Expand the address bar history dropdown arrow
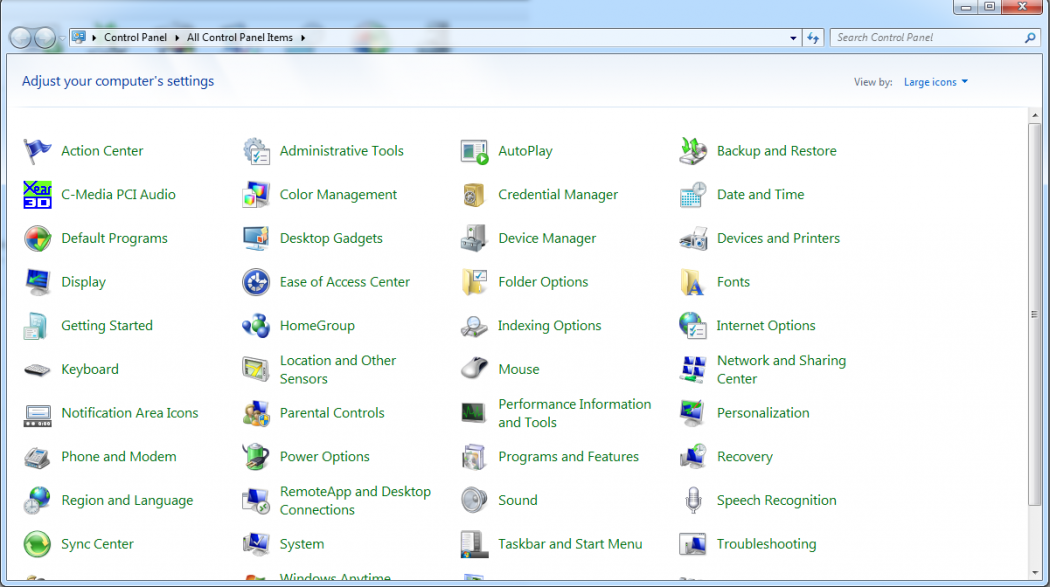Screen dimensions: 1050x587 click(x=793, y=38)
